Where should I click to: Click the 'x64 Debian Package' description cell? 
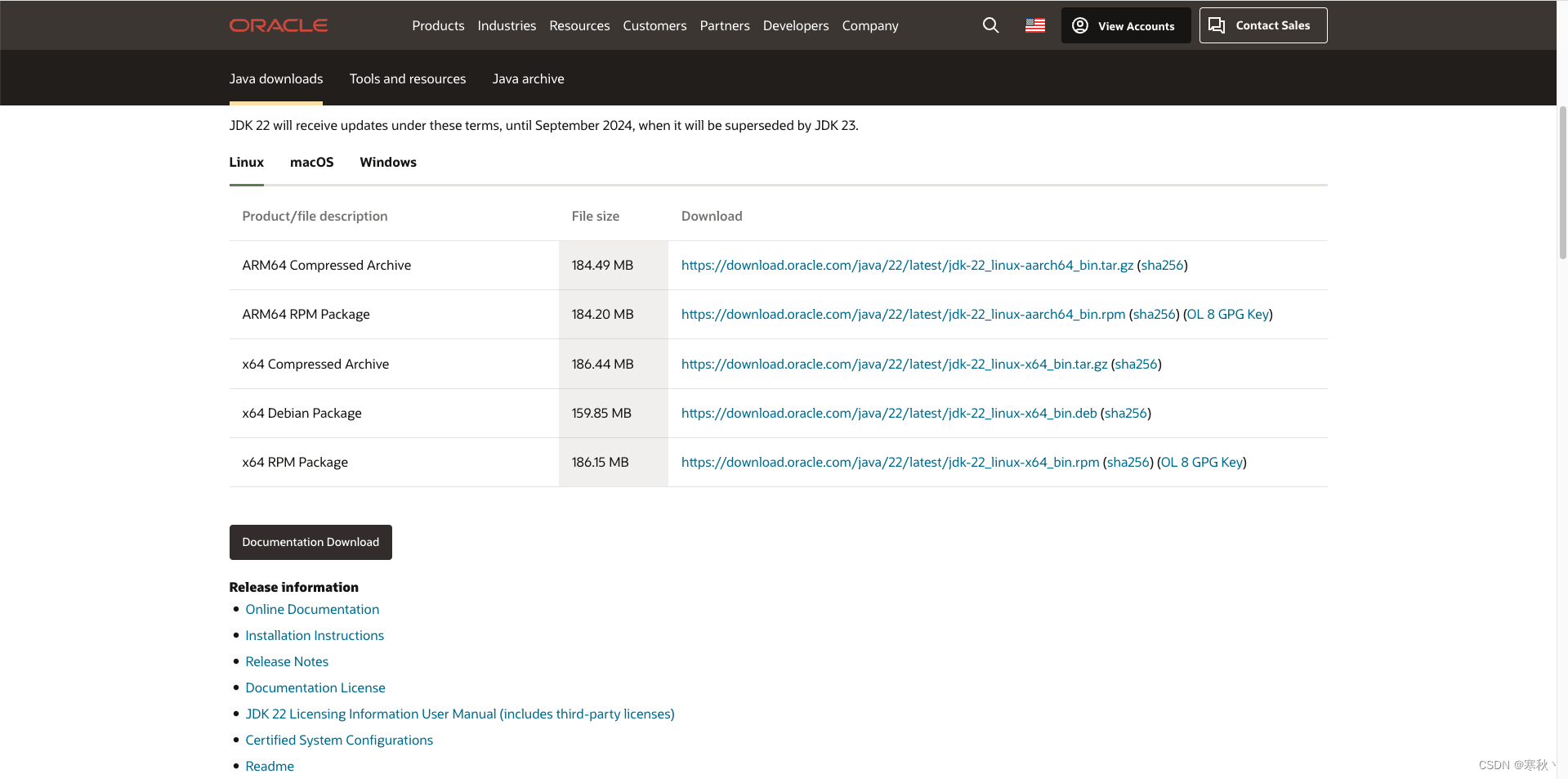pyautogui.click(x=394, y=413)
